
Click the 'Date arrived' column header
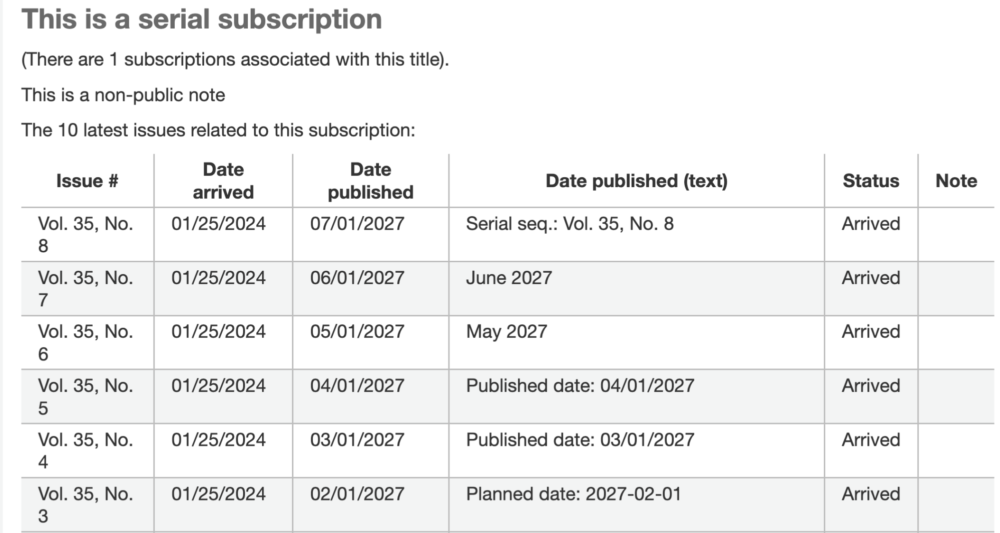point(223,181)
